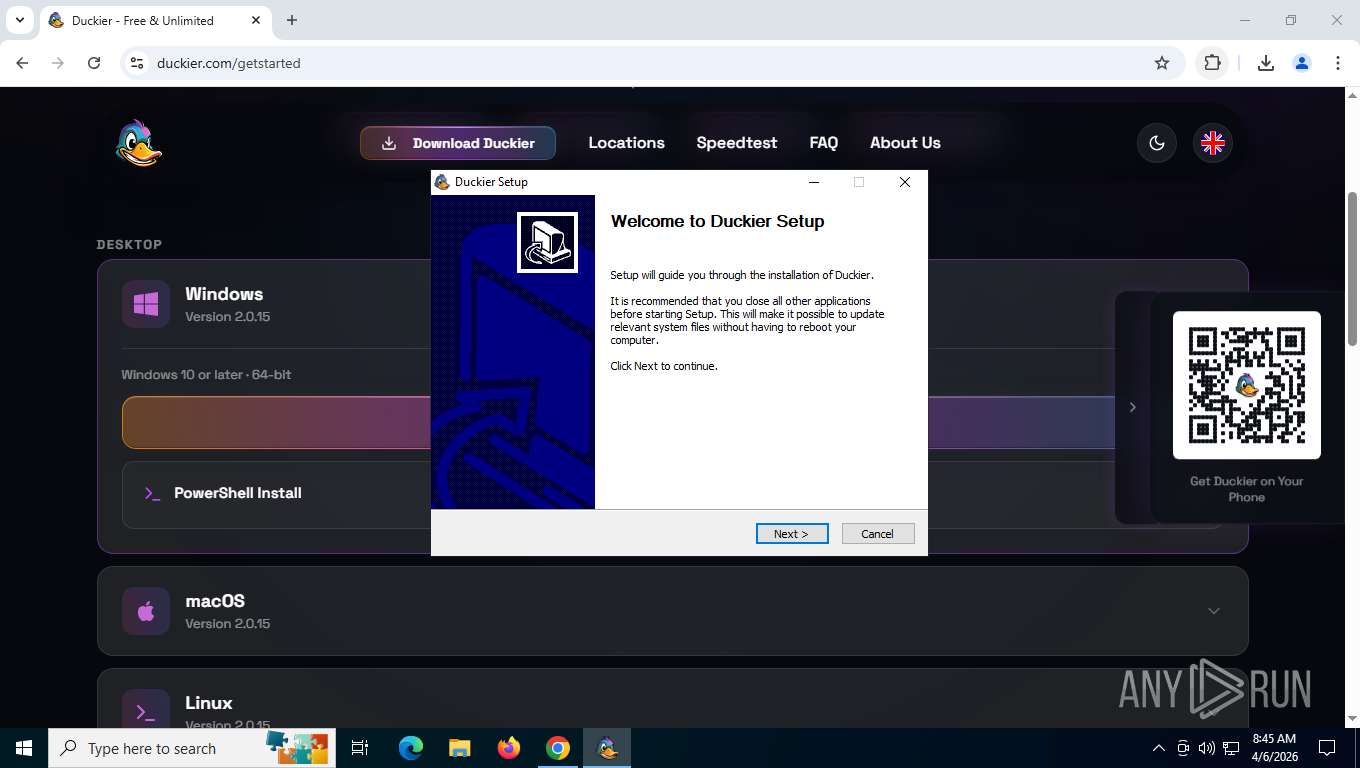The image size is (1360, 768).
Task: Close the Duckier Setup dialog
Action: pyautogui.click(x=905, y=182)
